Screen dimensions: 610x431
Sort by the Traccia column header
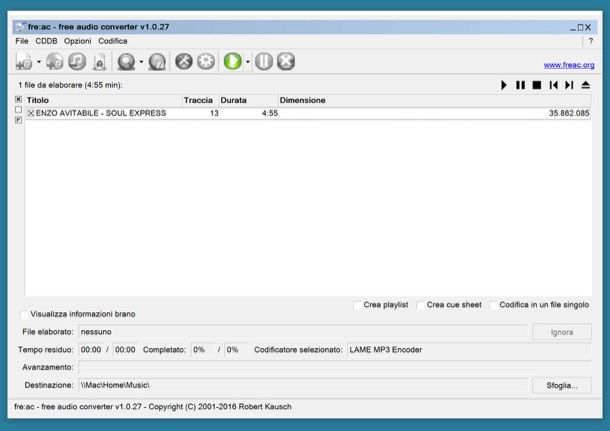tap(201, 100)
